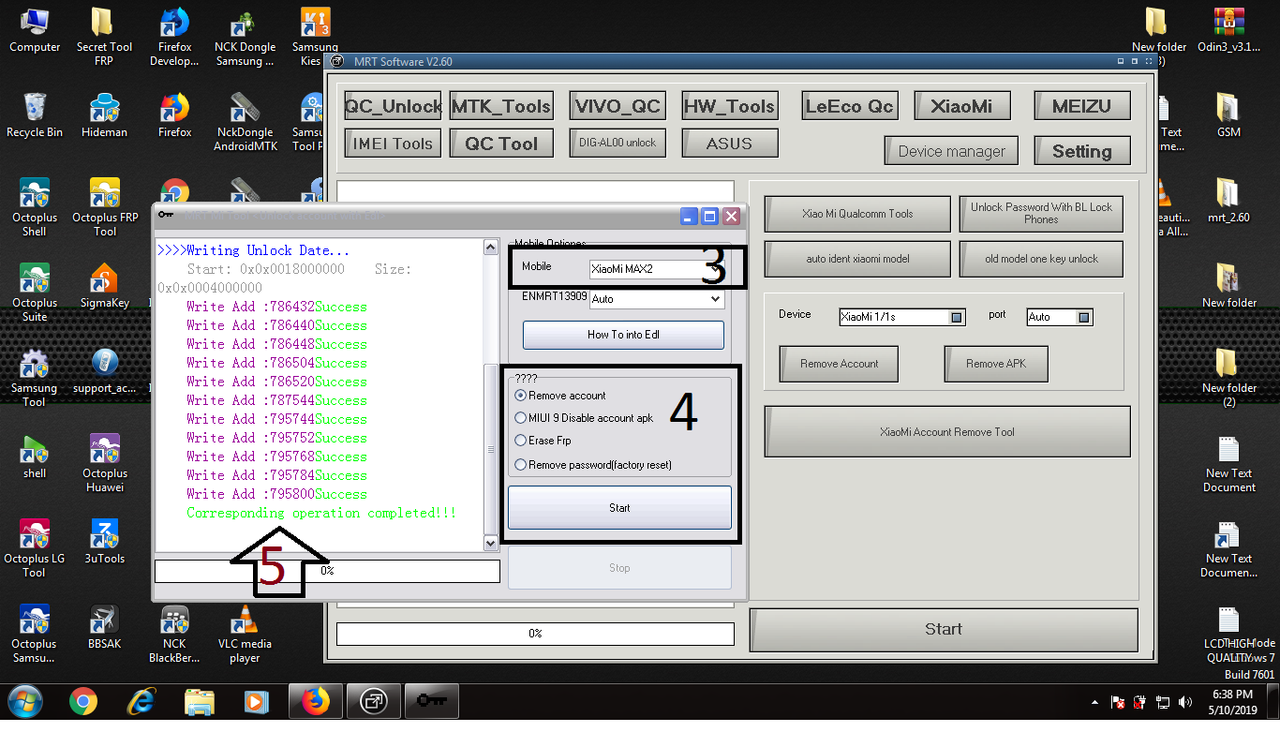
Task: Click Start in the account removal dialog
Action: pos(620,508)
